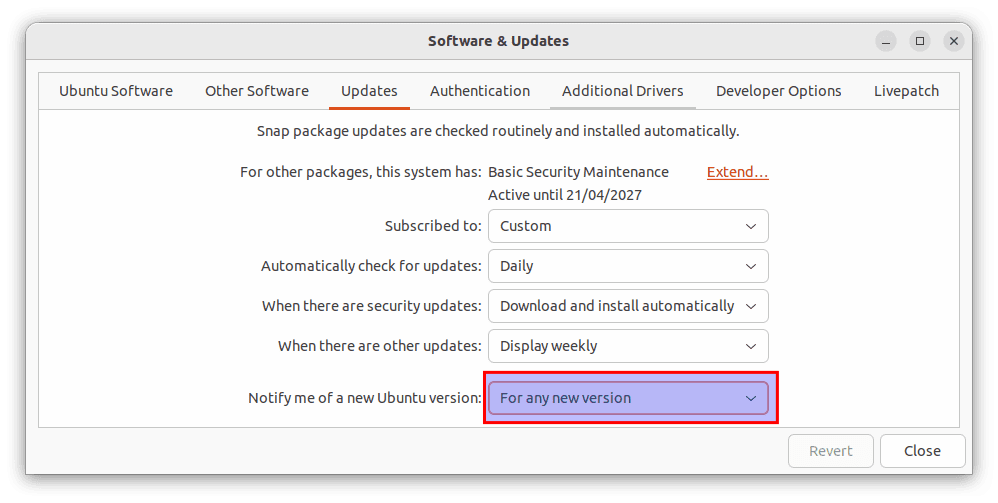Open the security updates action dropdown
This screenshot has width=998, height=503.
pyautogui.click(x=628, y=306)
